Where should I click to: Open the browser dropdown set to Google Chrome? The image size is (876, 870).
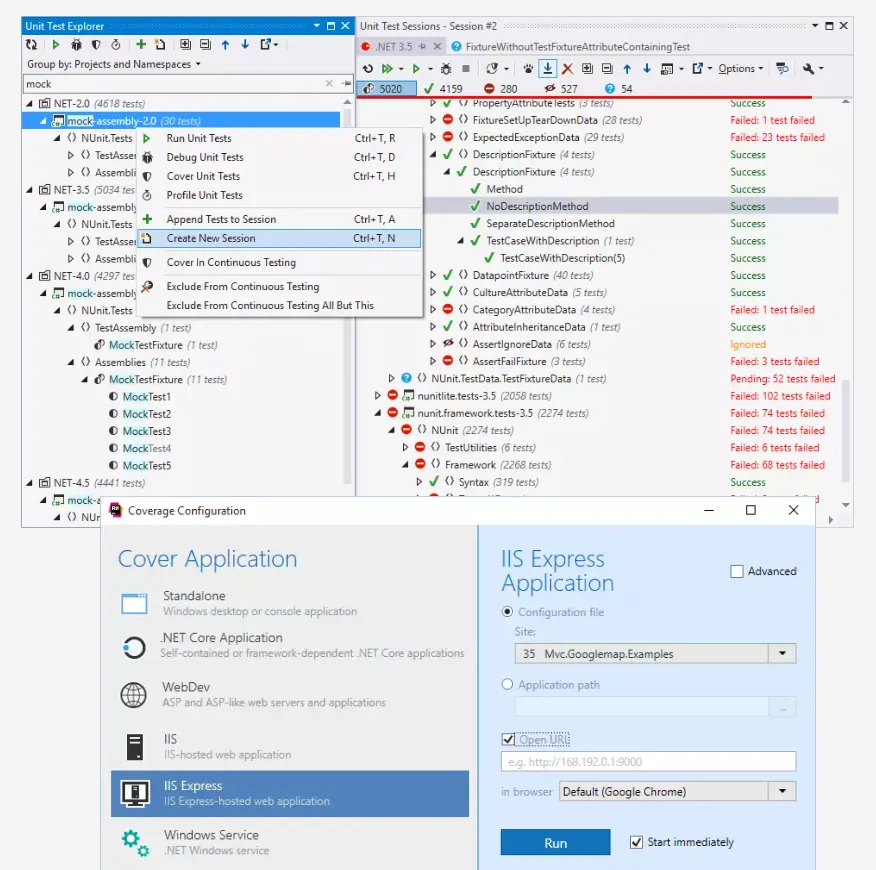pyautogui.click(x=782, y=792)
